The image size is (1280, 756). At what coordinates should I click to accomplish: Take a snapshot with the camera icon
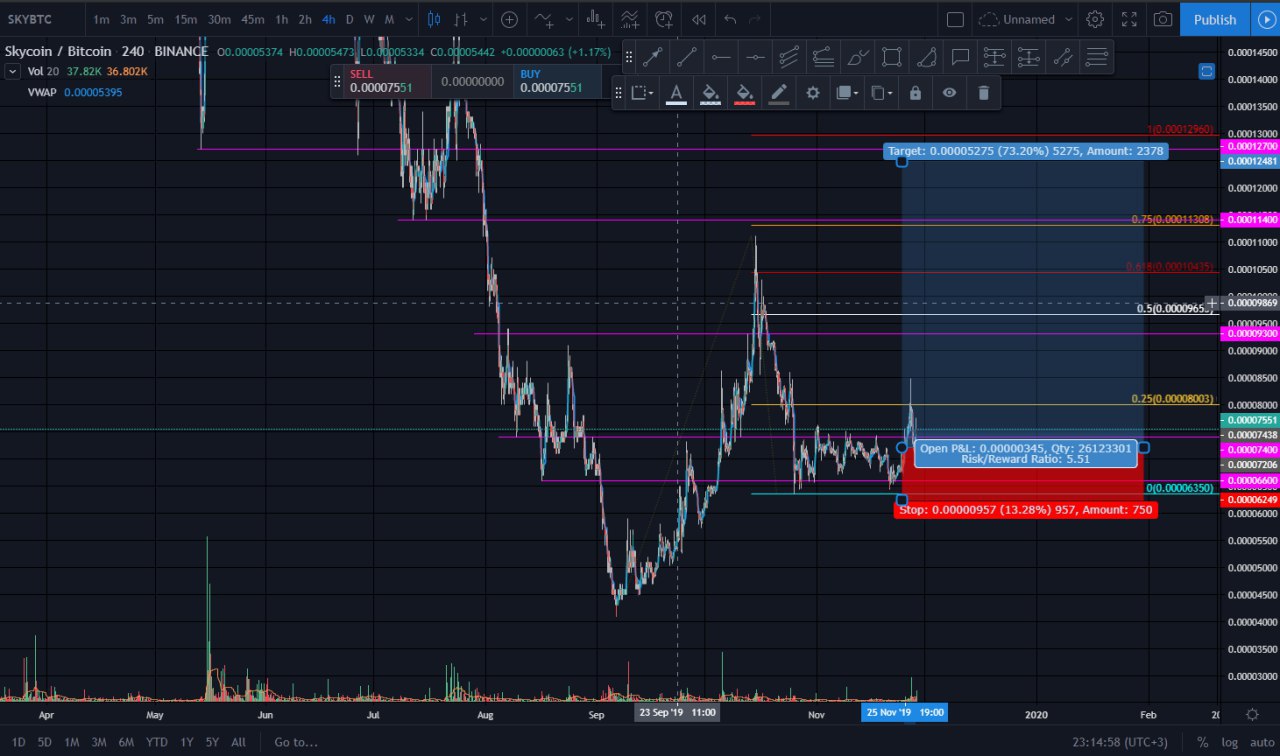tap(1163, 19)
